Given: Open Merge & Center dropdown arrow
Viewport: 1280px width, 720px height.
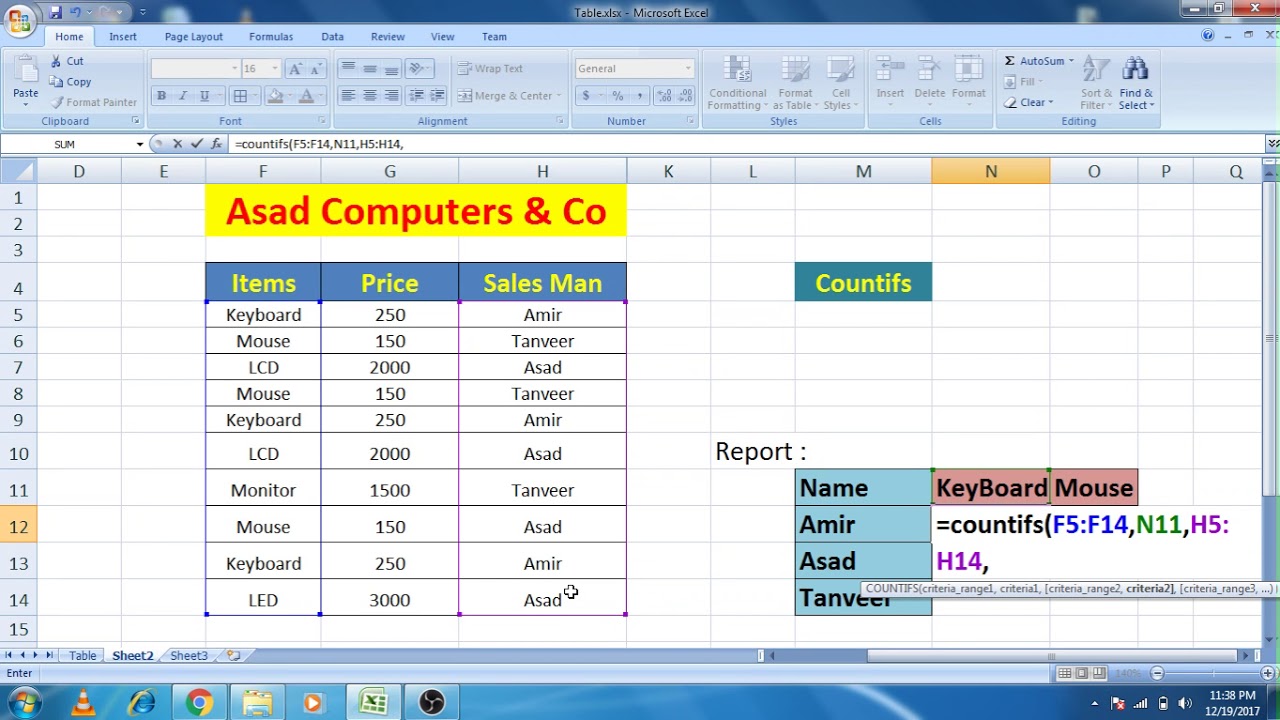Looking at the screenshot, I should tap(558, 95).
